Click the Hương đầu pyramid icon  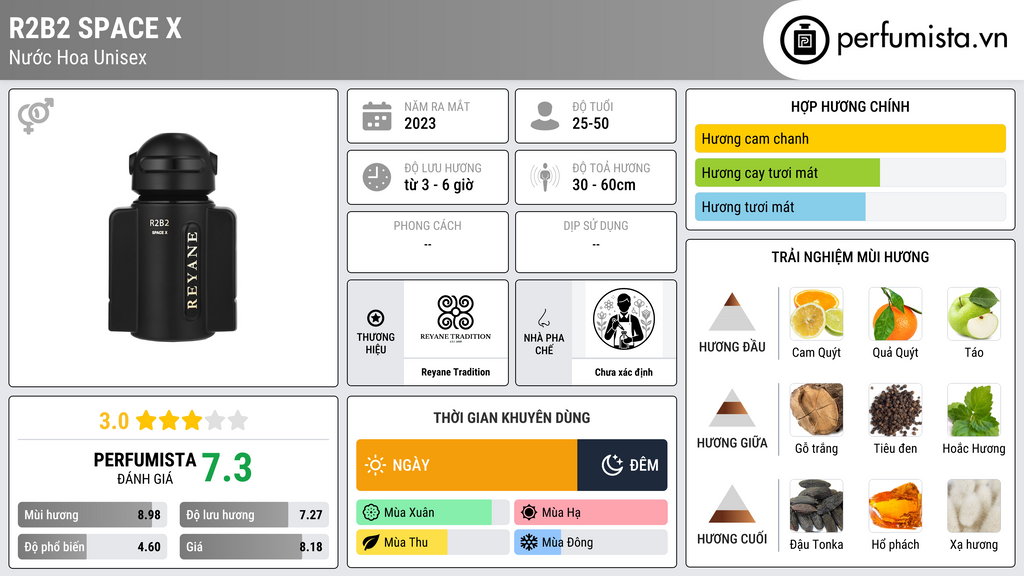(732, 312)
